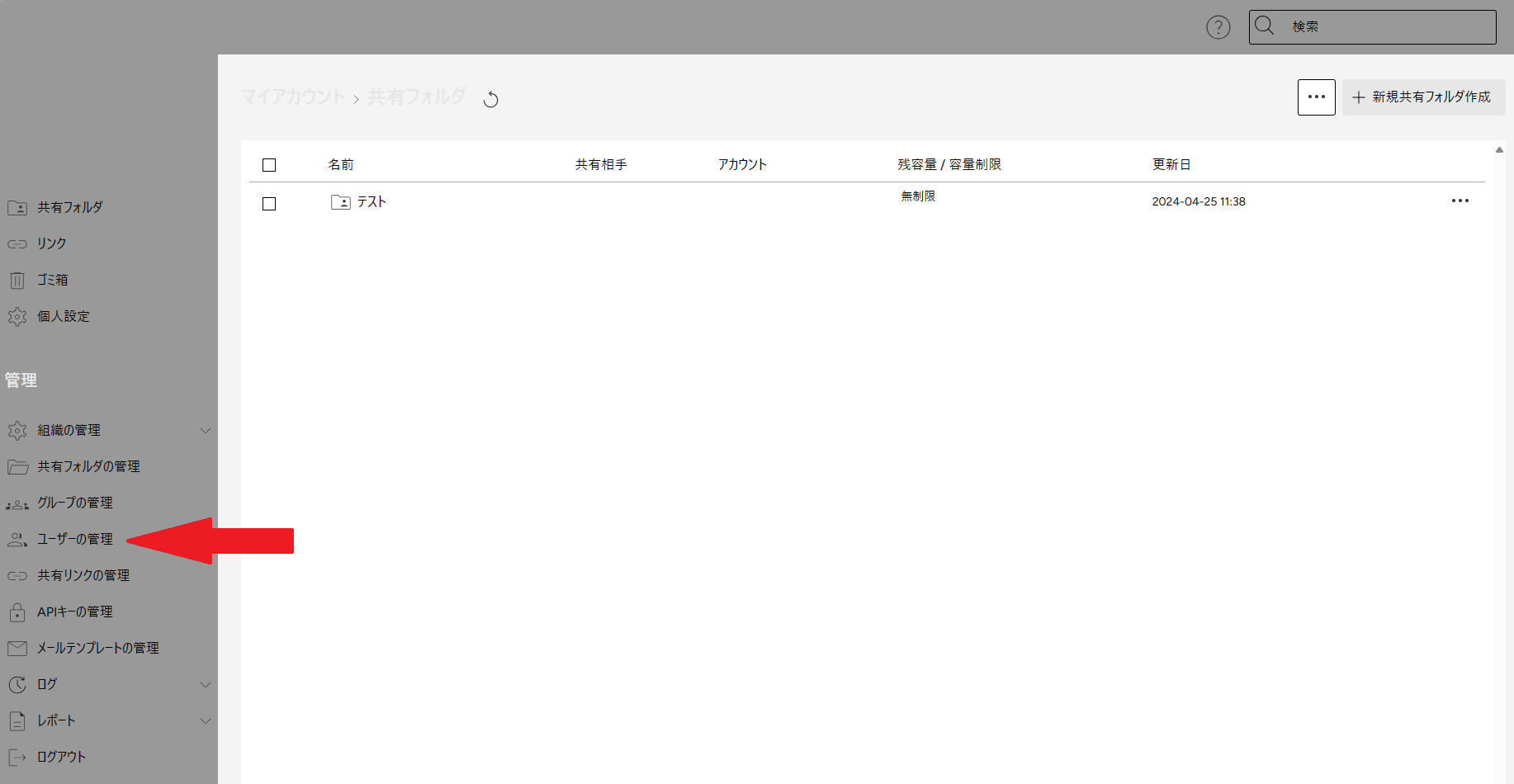Click the shared folder icon beside テスト
Viewport: 1514px width, 784px height.
pyautogui.click(x=340, y=202)
